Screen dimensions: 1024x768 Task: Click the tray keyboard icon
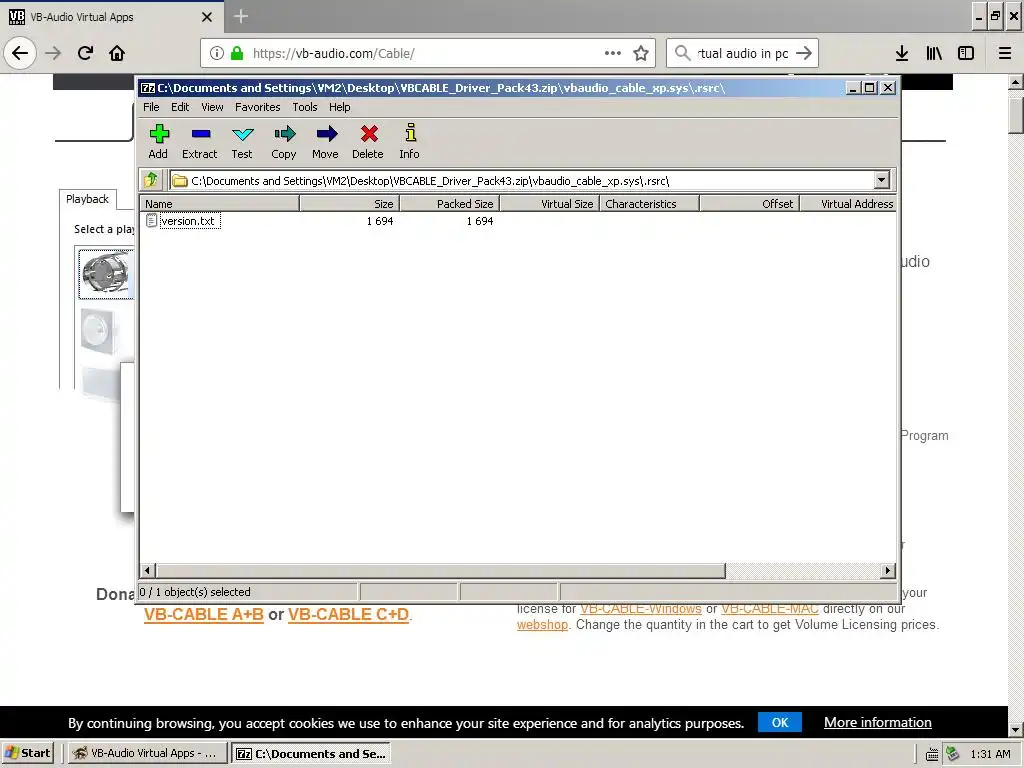click(933, 754)
